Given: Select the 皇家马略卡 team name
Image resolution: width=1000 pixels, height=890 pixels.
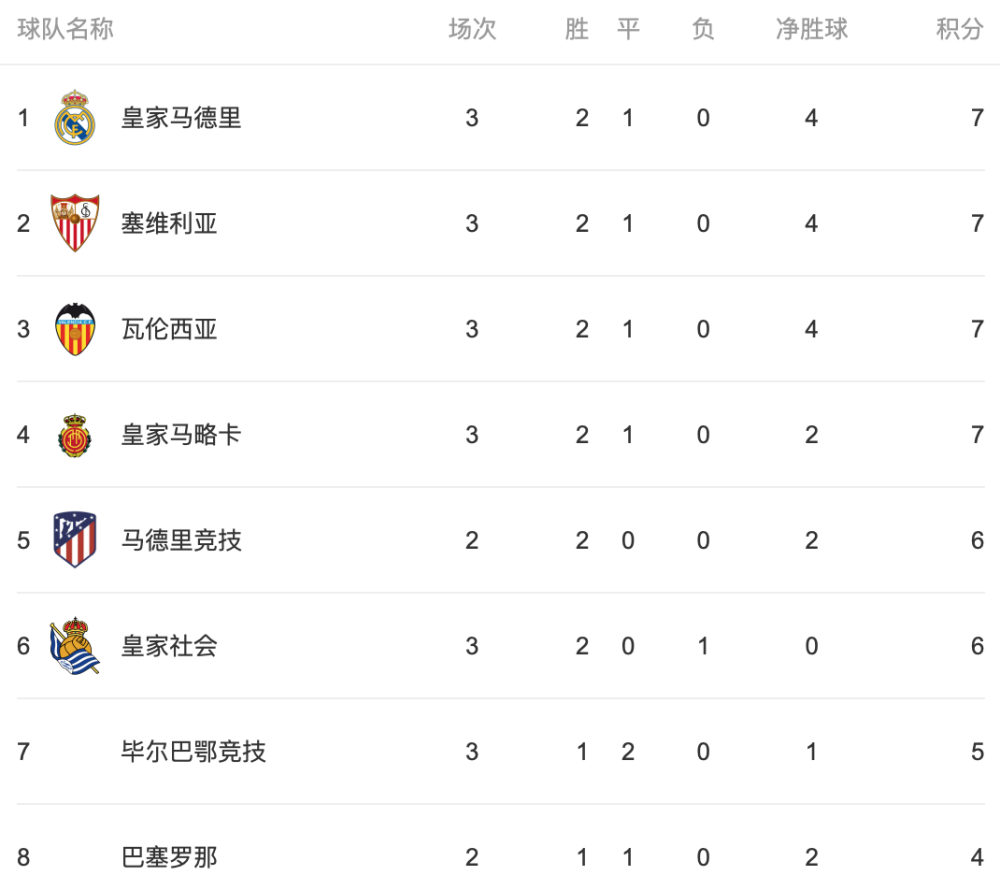Looking at the screenshot, I should (181, 435).
